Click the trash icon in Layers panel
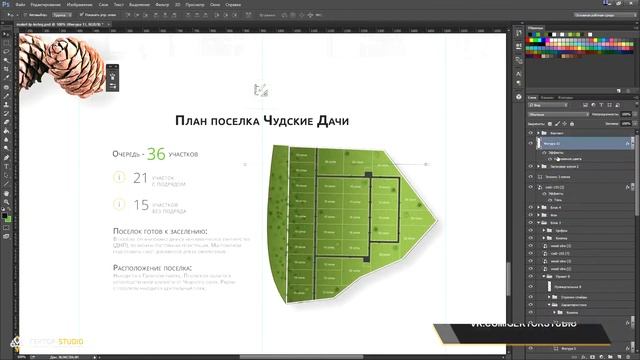 (x=628, y=357)
